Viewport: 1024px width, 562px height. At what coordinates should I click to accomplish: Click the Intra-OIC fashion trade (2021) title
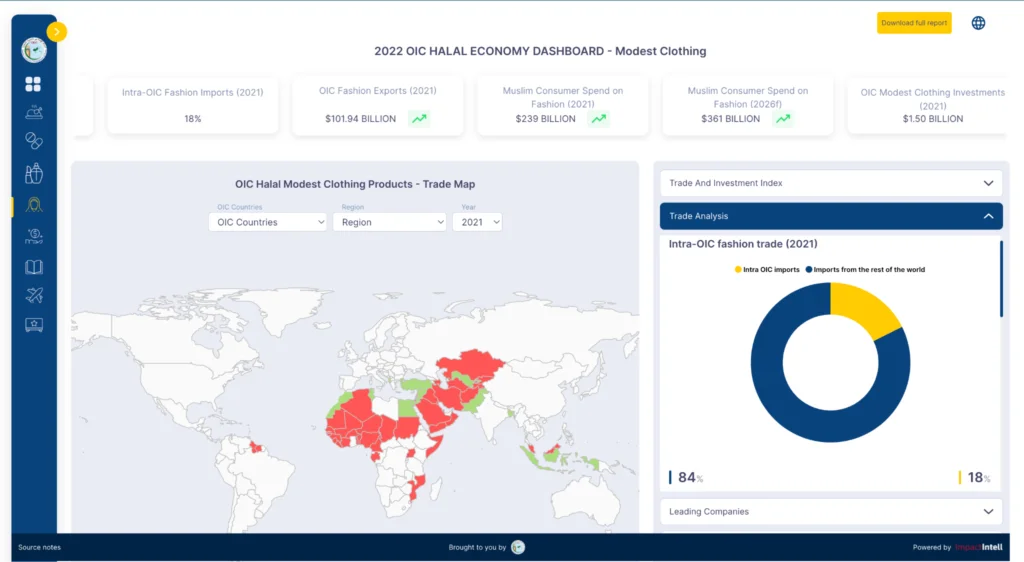[x=743, y=244]
